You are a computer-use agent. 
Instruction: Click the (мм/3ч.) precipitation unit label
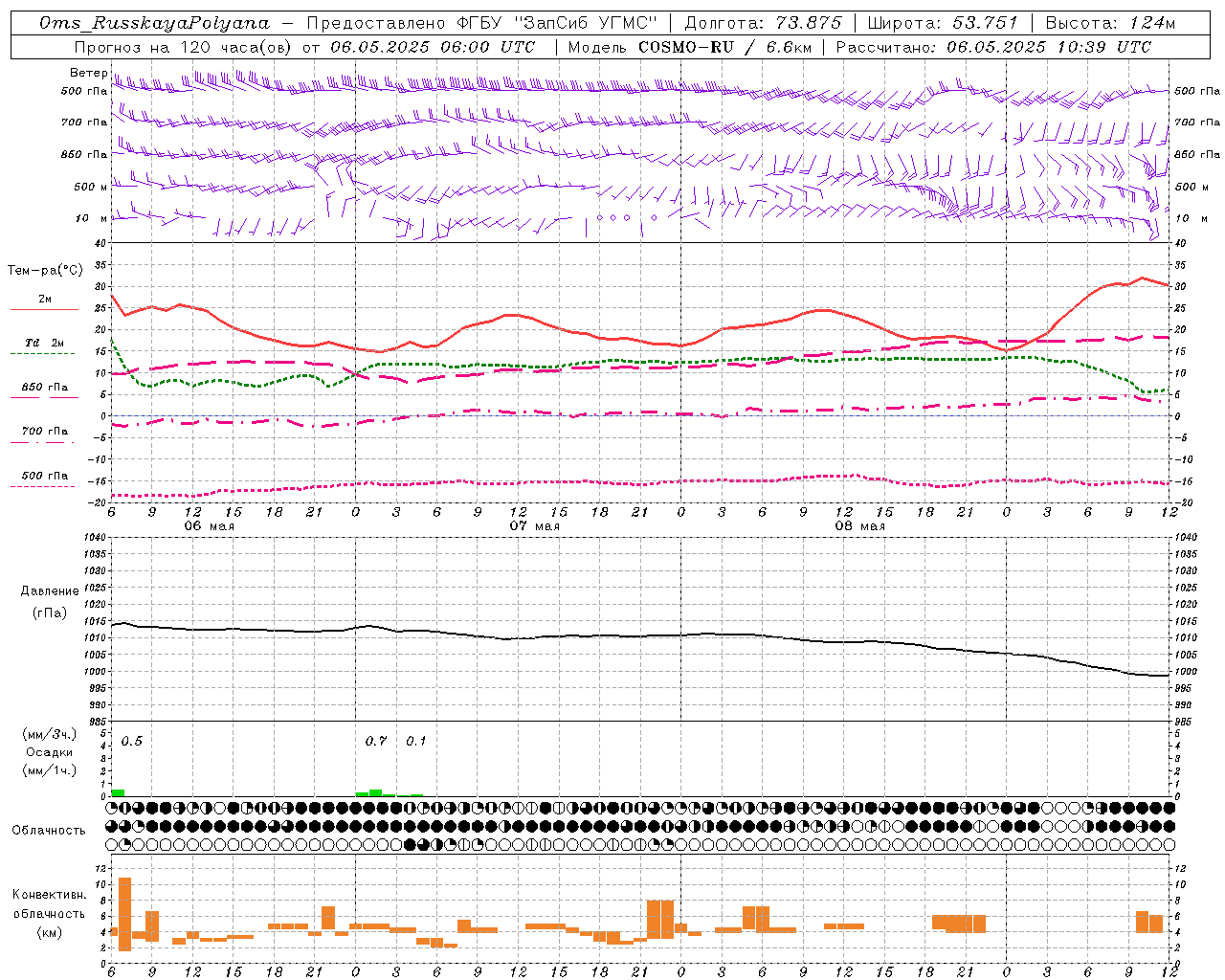pos(50,734)
